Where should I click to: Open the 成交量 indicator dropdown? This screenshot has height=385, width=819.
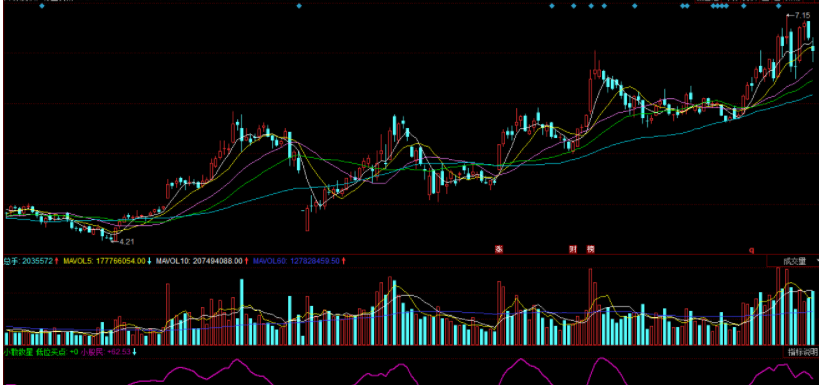pyautogui.click(x=792, y=260)
